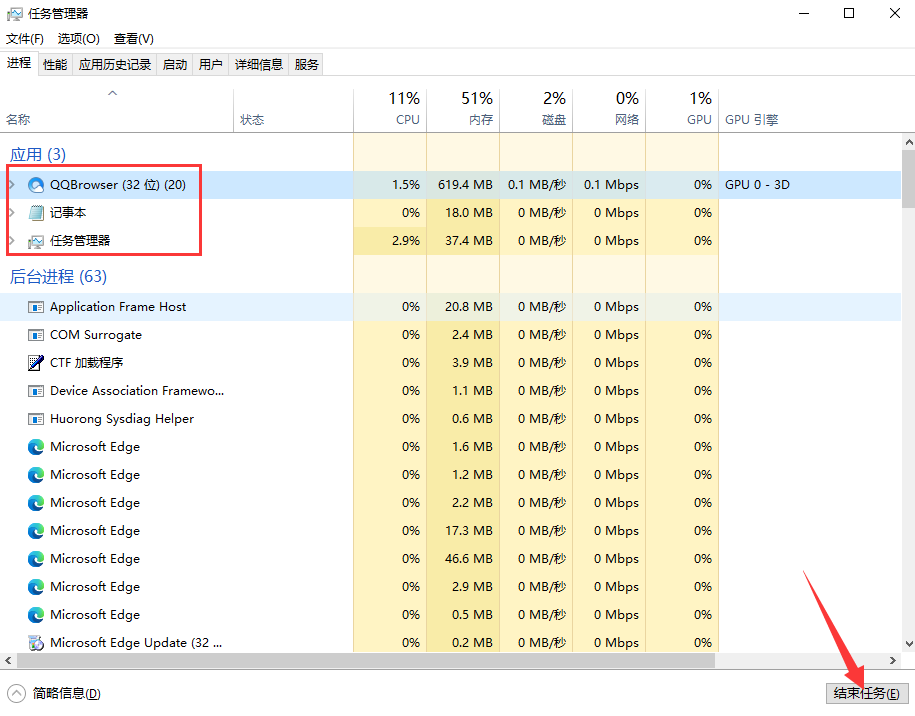This screenshot has height=716, width=915.
Task: Click the horizontal scrollbar thumb
Action: pos(366,661)
